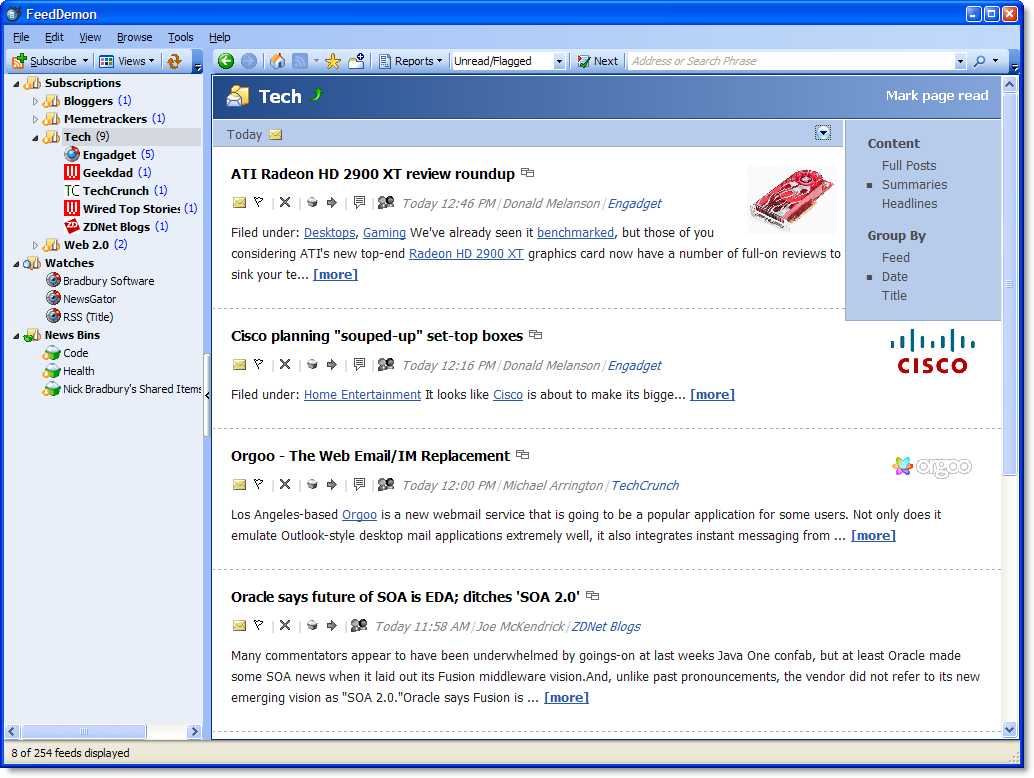Open the Home Entertainment link
This screenshot has width=1034, height=778.
pos(362,395)
